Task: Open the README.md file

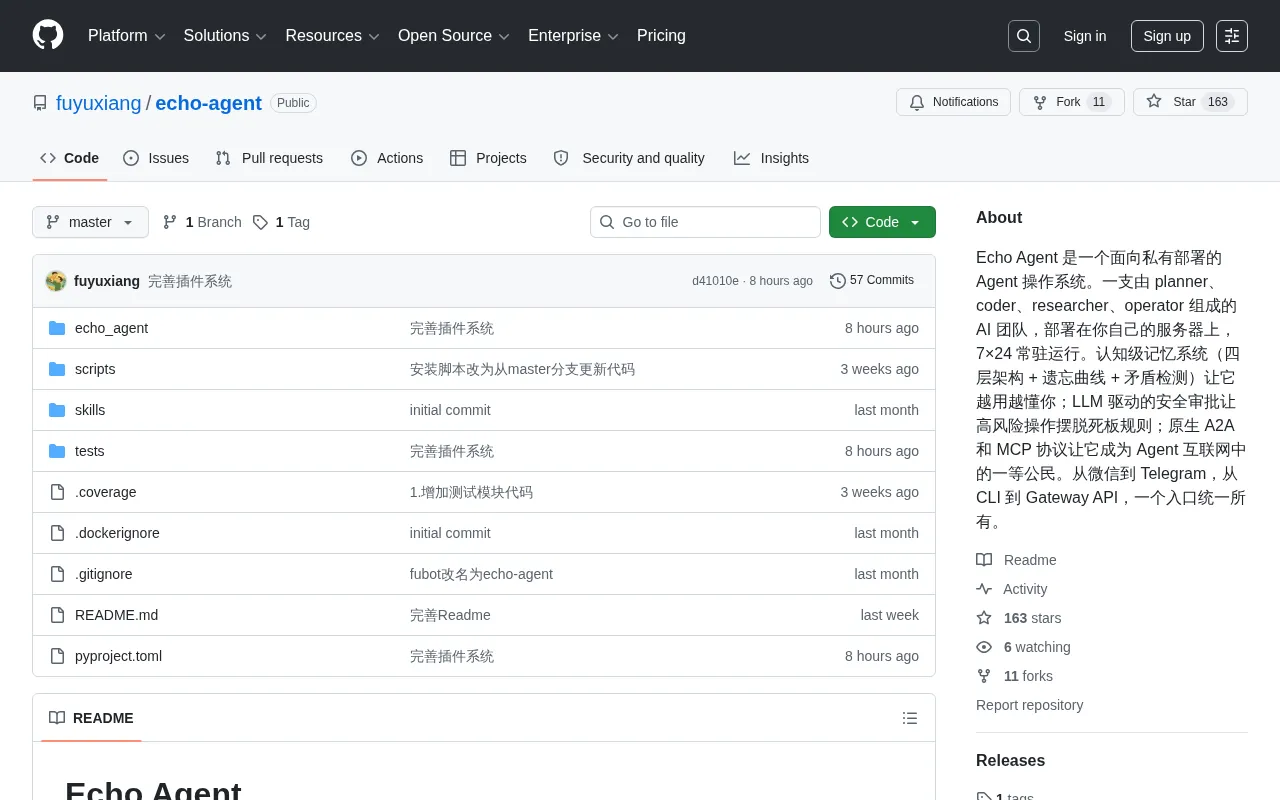Action: pyautogui.click(x=116, y=615)
